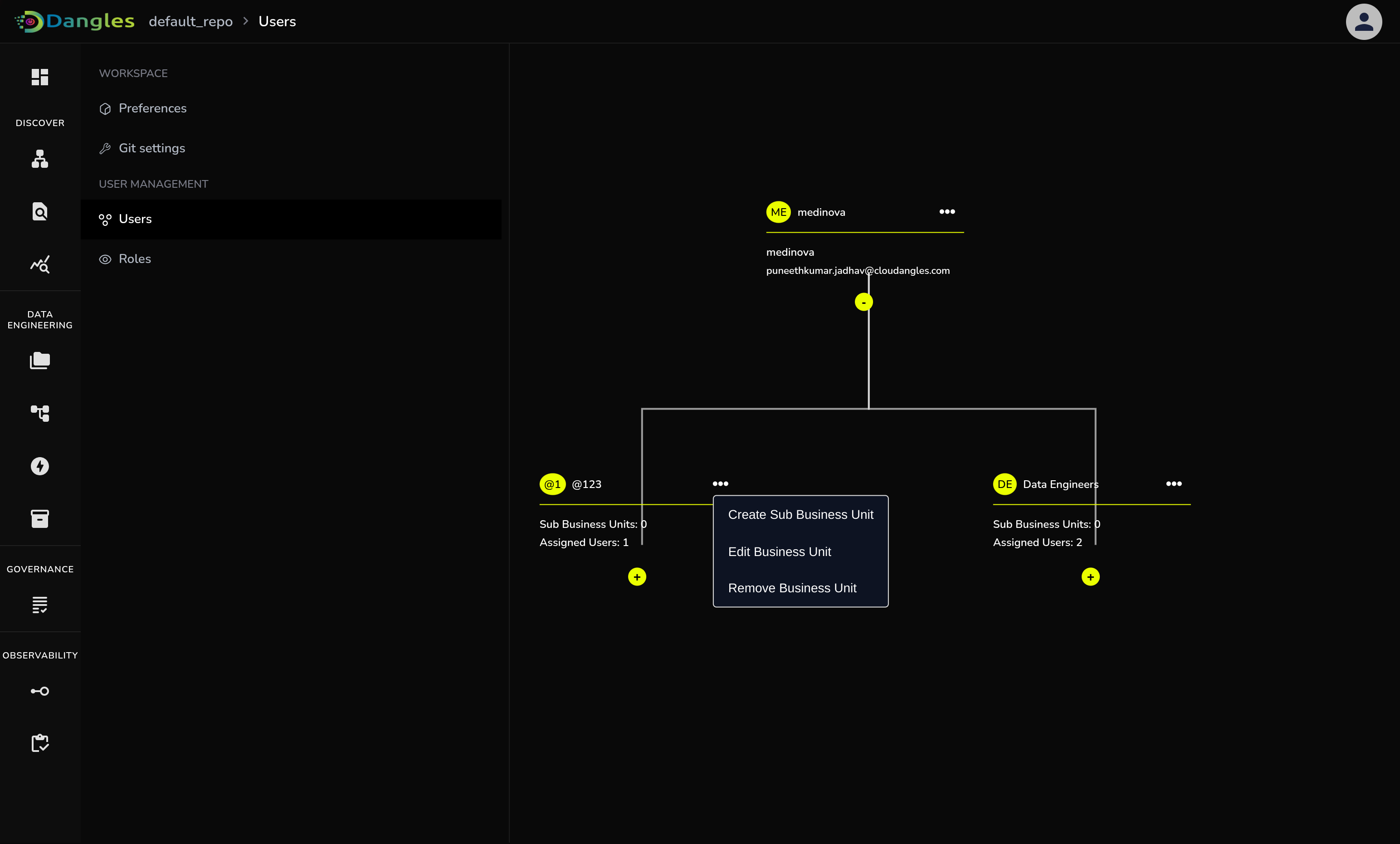
Task: Click the hierarchy tree icon under Discover
Action: tap(40, 159)
